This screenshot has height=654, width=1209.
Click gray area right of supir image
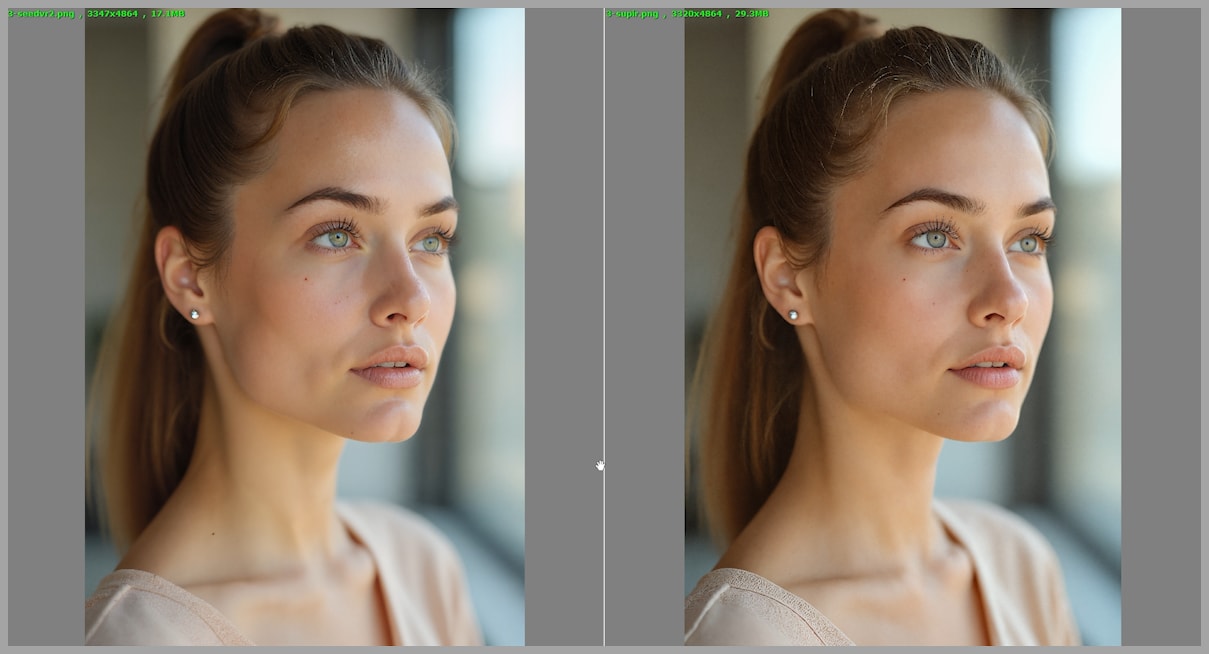coord(1160,330)
